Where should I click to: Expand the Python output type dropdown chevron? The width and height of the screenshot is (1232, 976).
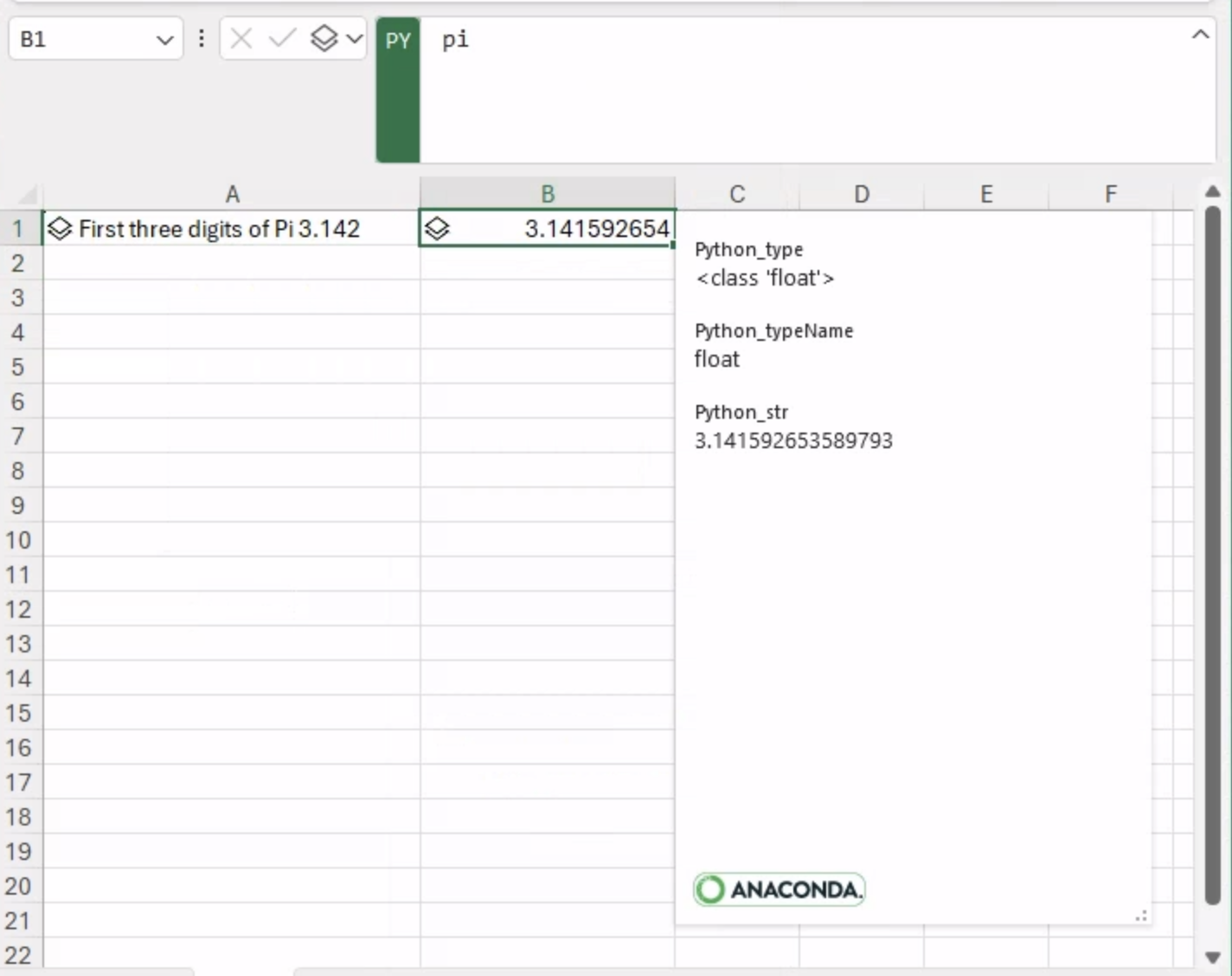point(354,39)
